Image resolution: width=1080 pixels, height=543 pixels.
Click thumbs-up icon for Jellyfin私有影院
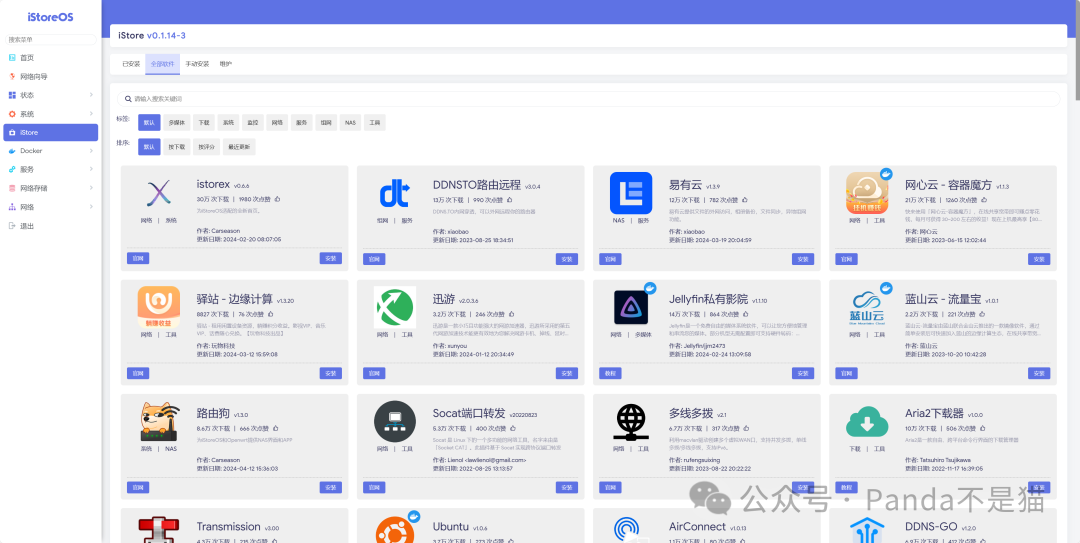click(746, 314)
